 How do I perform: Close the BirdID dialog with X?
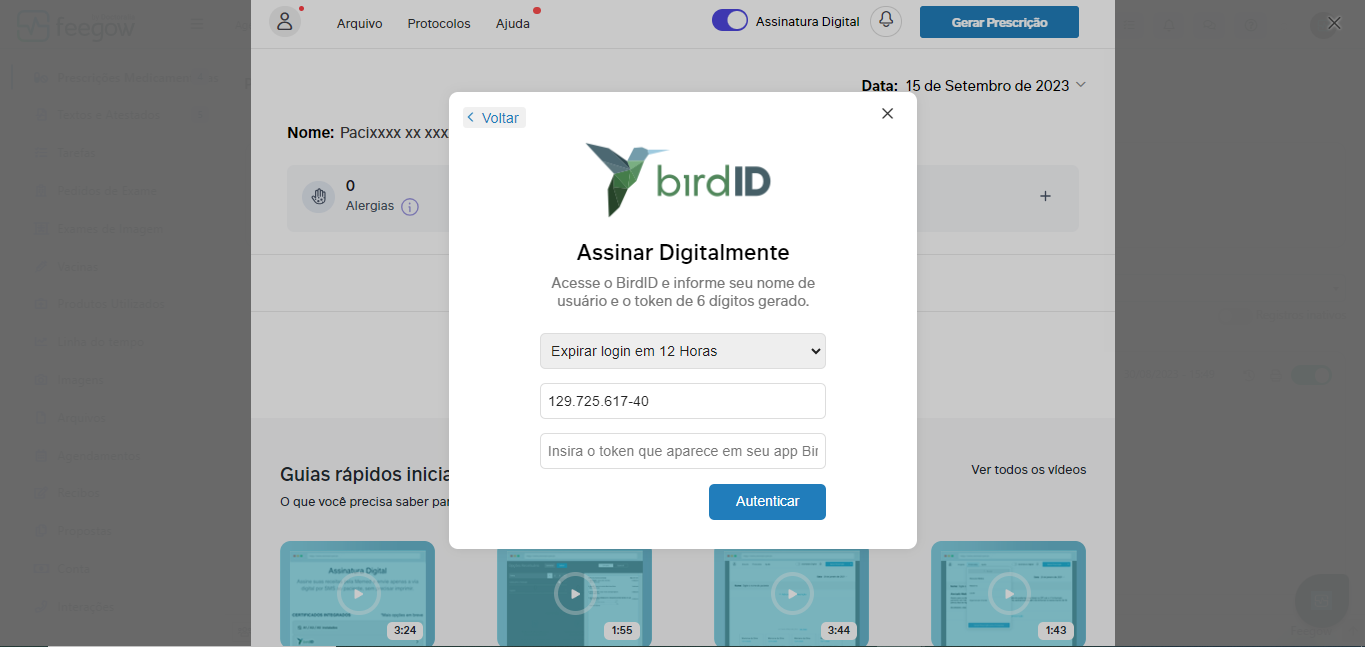click(x=887, y=114)
